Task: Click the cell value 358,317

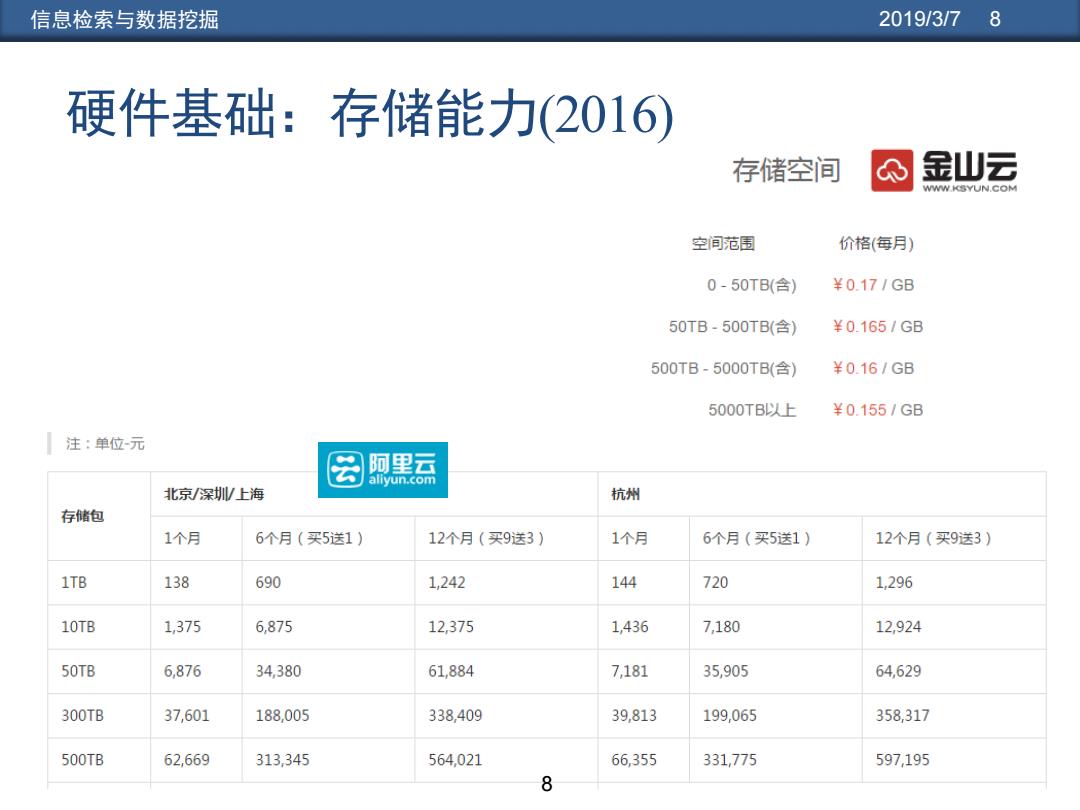Action: (902, 716)
